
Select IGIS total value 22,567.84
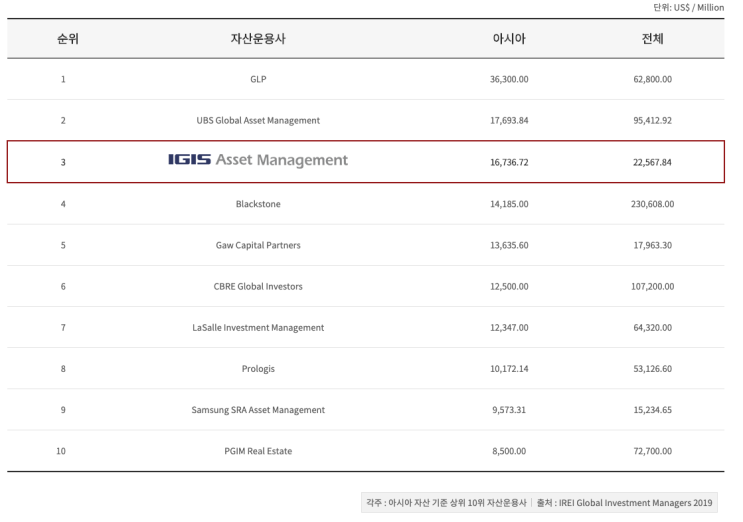tap(652, 162)
